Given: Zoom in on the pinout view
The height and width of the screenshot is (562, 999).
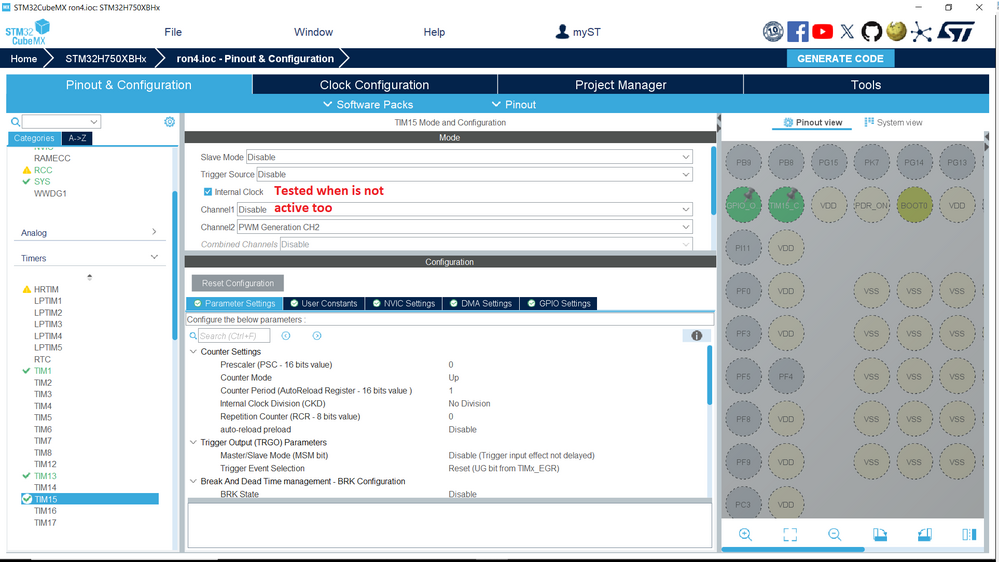Looking at the screenshot, I should (745, 535).
